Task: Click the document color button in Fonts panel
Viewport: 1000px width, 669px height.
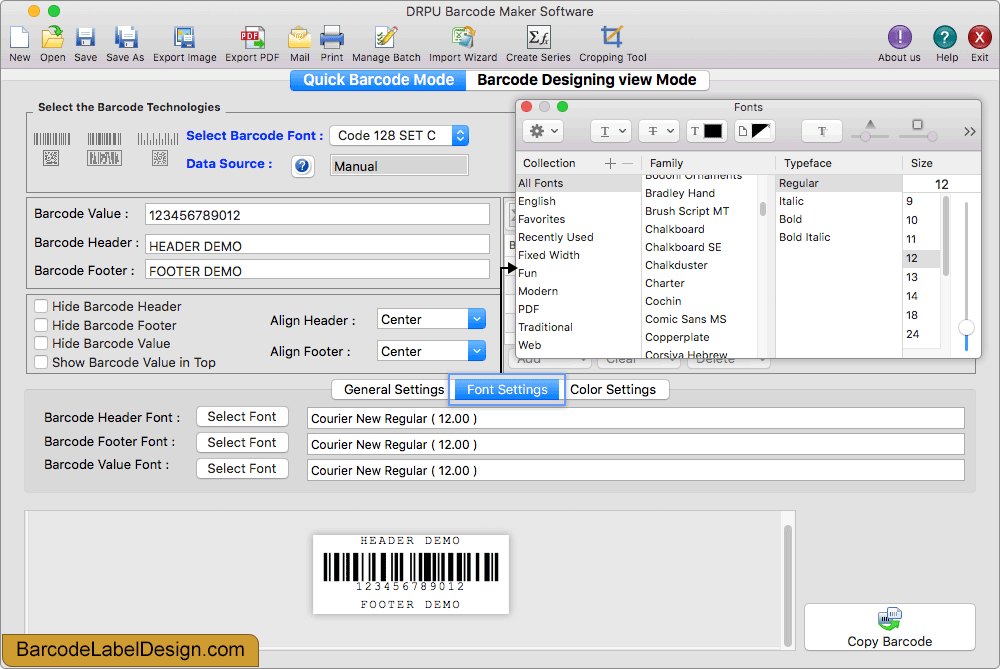Action: 754,131
